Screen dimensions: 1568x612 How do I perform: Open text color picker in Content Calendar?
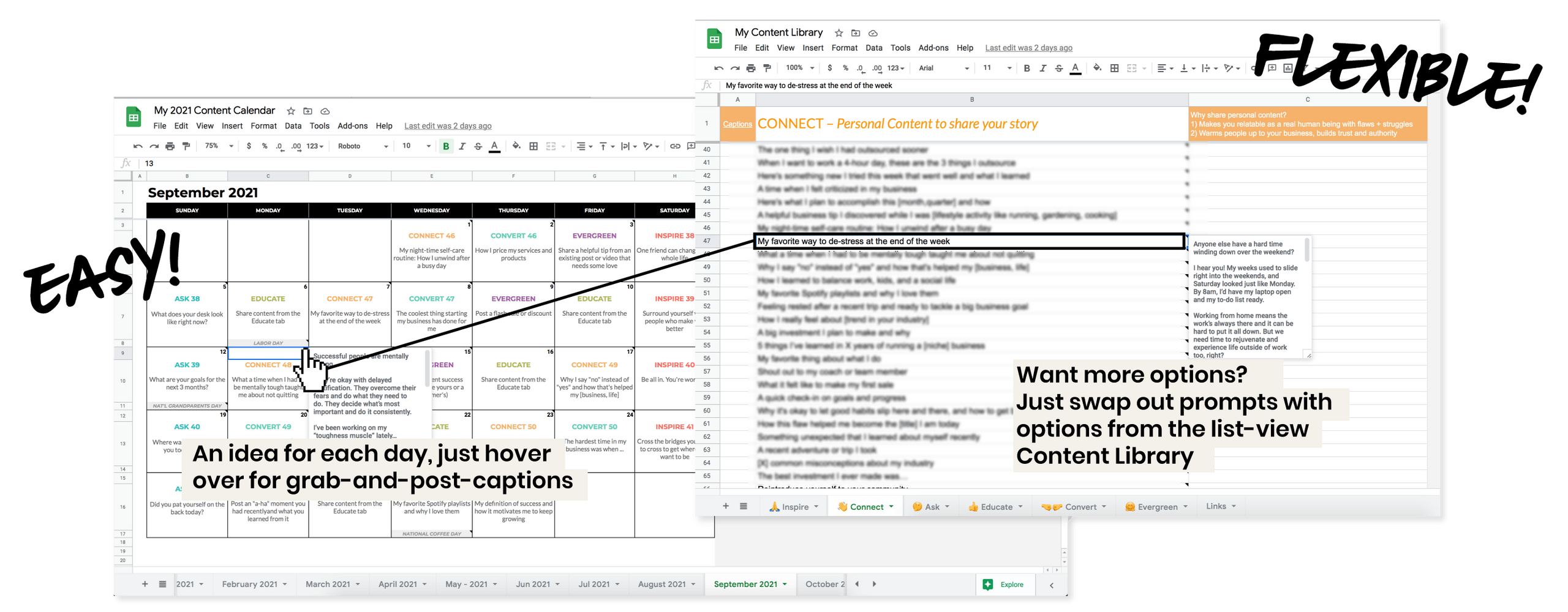[x=494, y=146]
